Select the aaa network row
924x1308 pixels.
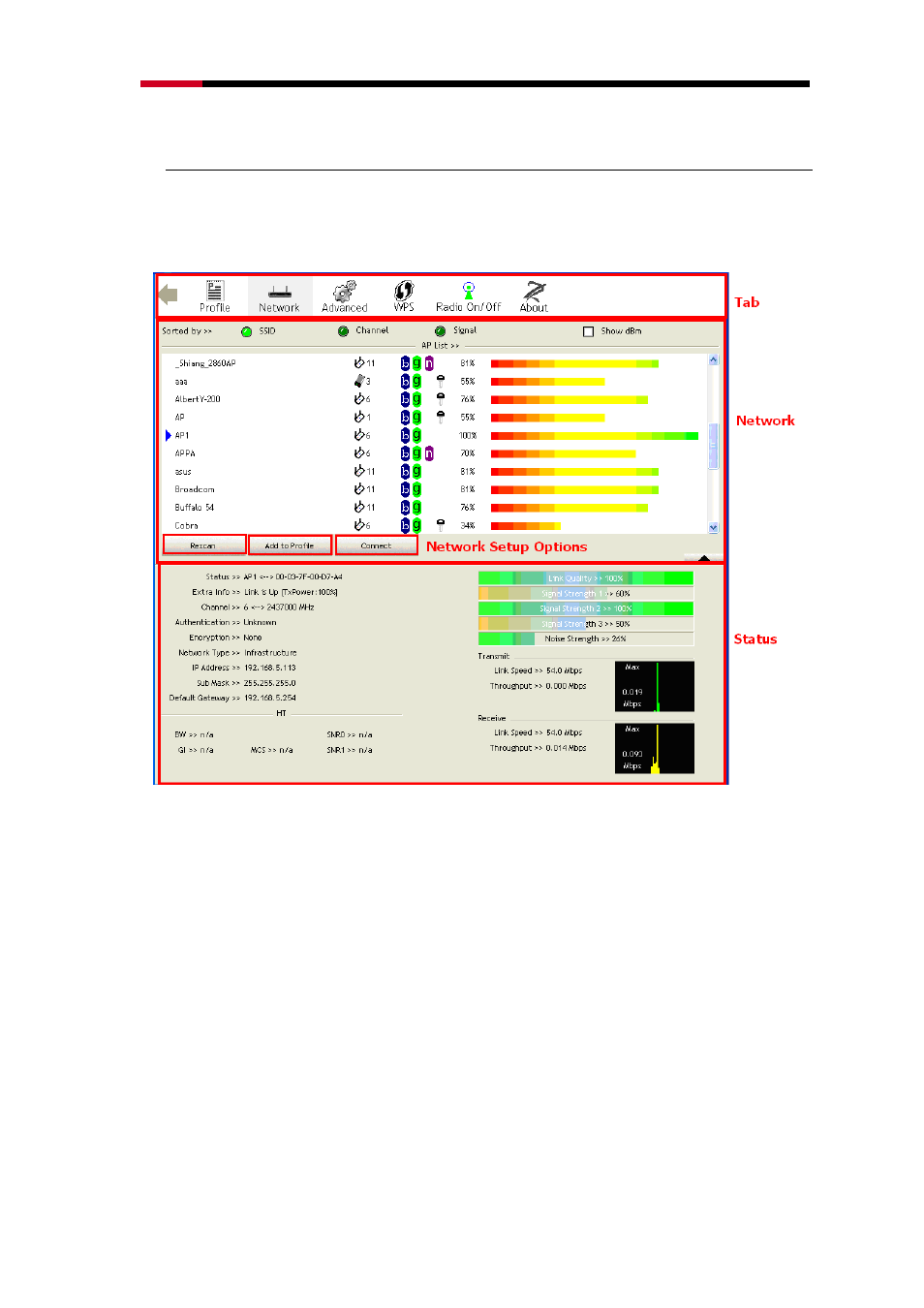click(x=436, y=382)
